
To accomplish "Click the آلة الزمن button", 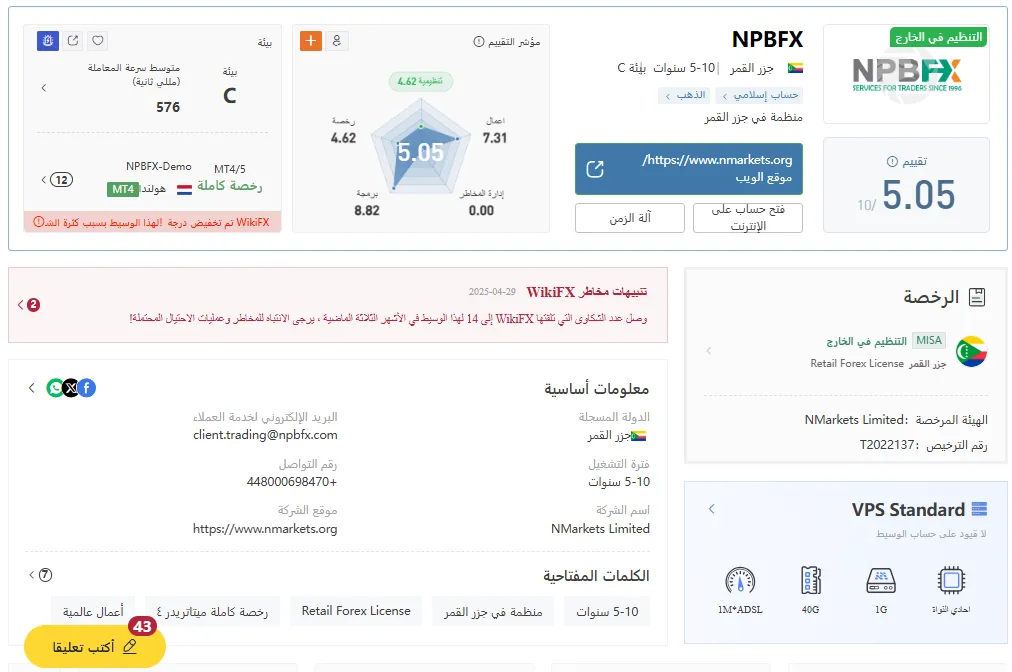I will (x=629, y=218).
